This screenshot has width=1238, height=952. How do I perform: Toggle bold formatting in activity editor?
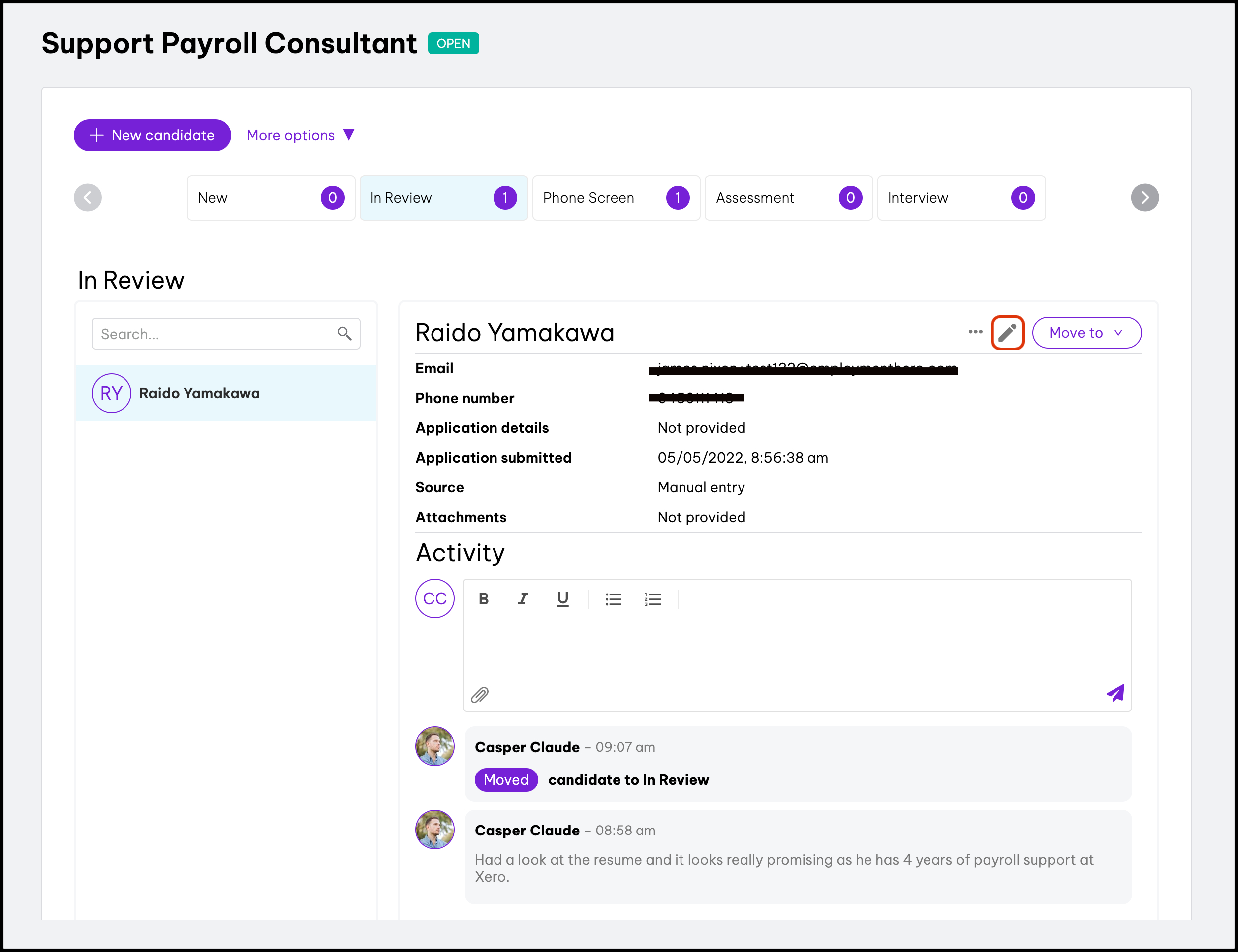(x=484, y=599)
